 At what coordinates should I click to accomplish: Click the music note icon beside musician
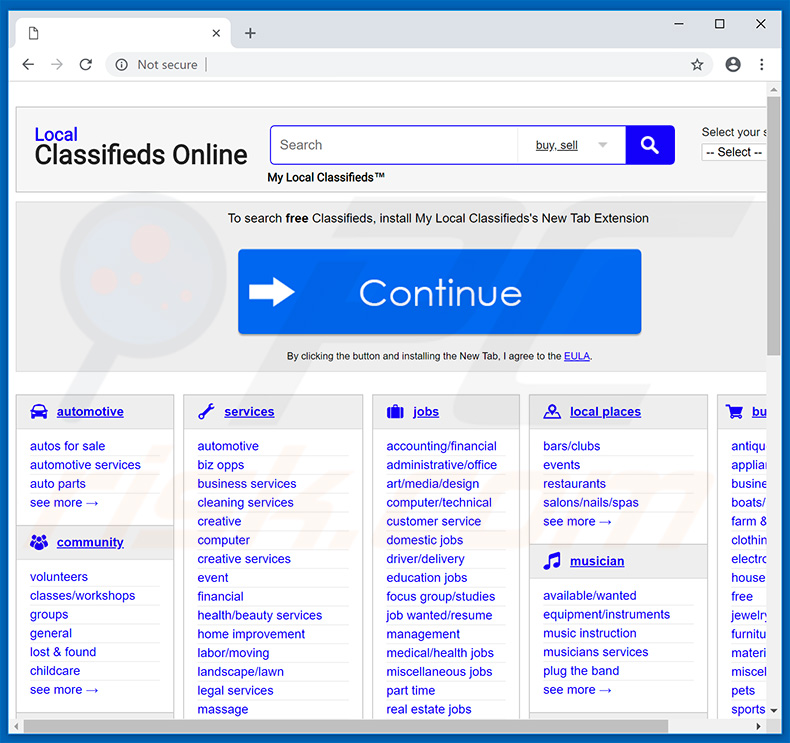(x=552, y=561)
